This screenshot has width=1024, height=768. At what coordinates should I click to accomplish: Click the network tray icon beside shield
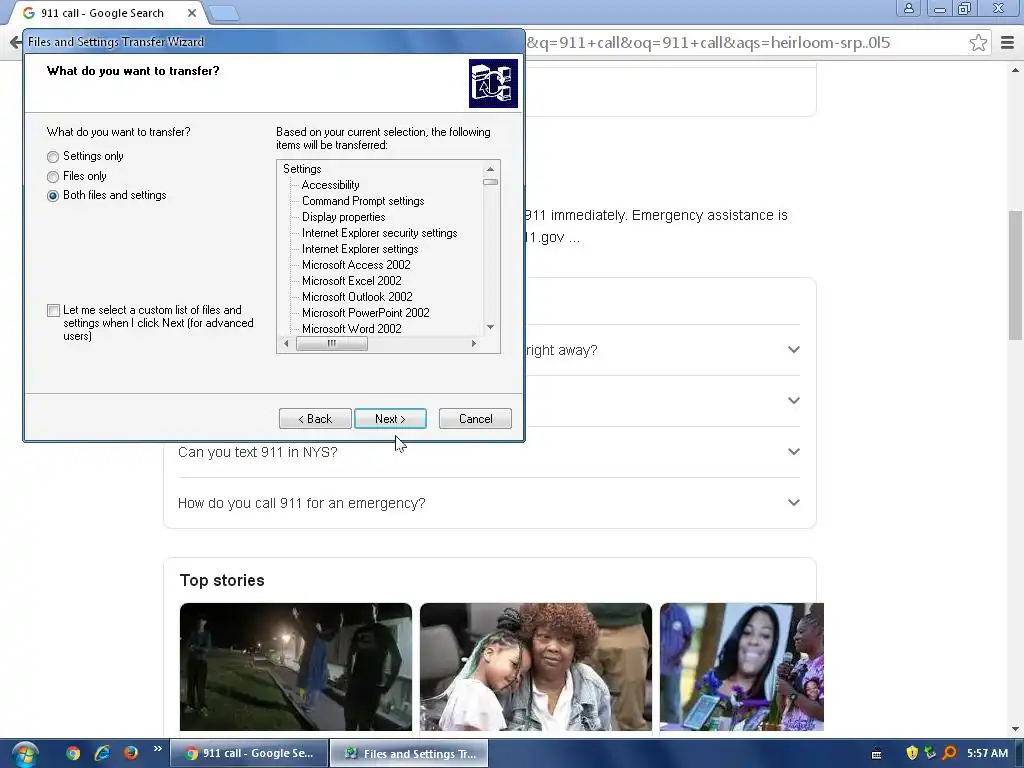tap(930, 753)
